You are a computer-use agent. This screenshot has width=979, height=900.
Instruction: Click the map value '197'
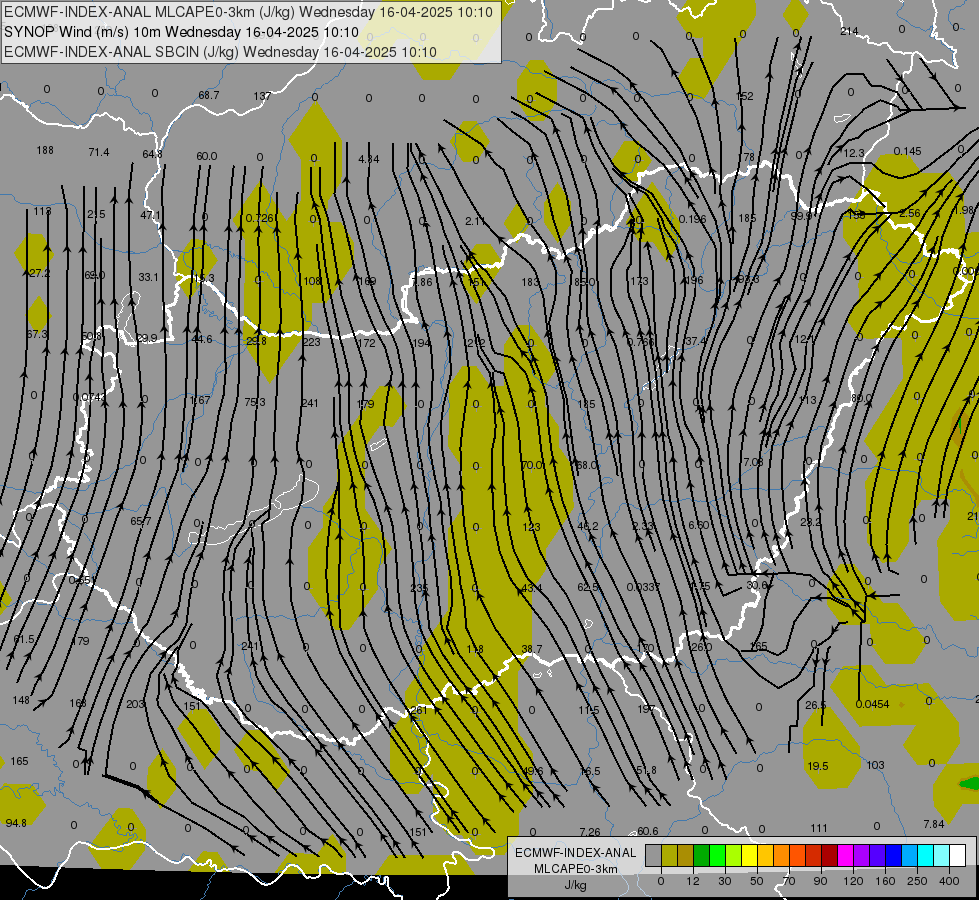pos(646,708)
